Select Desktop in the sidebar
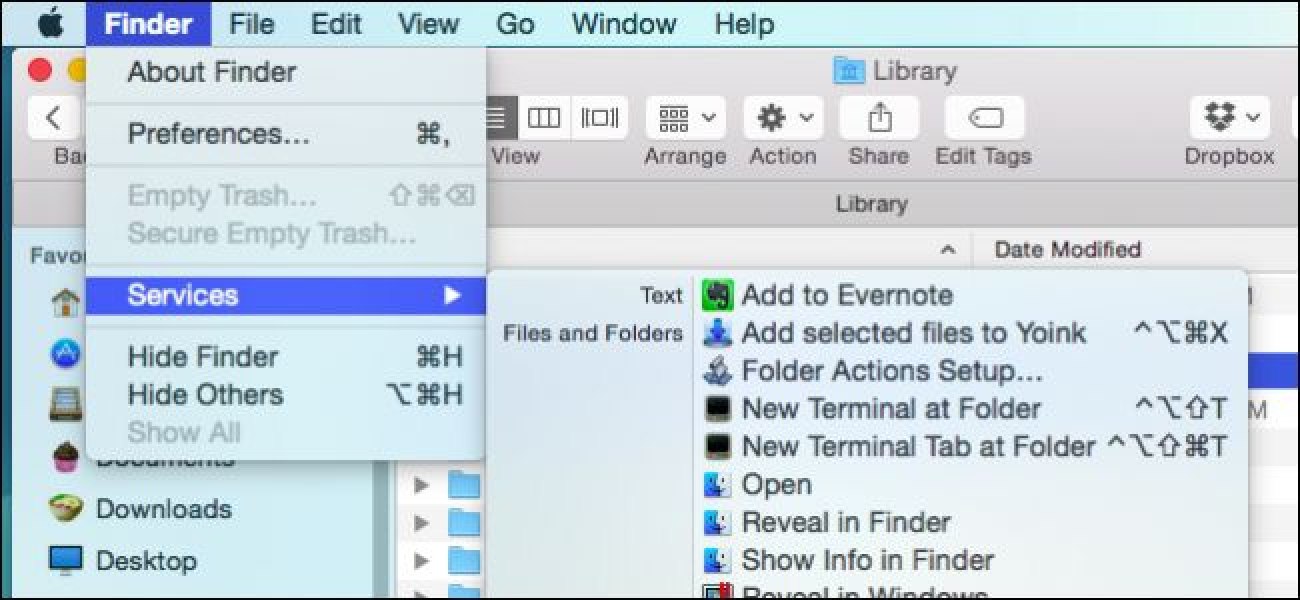This screenshot has width=1300, height=600. pyautogui.click(x=146, y=560)
